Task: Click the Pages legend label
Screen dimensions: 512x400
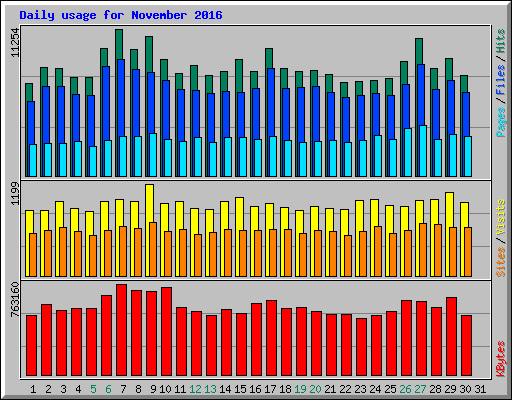Action: tap(500, 122)
